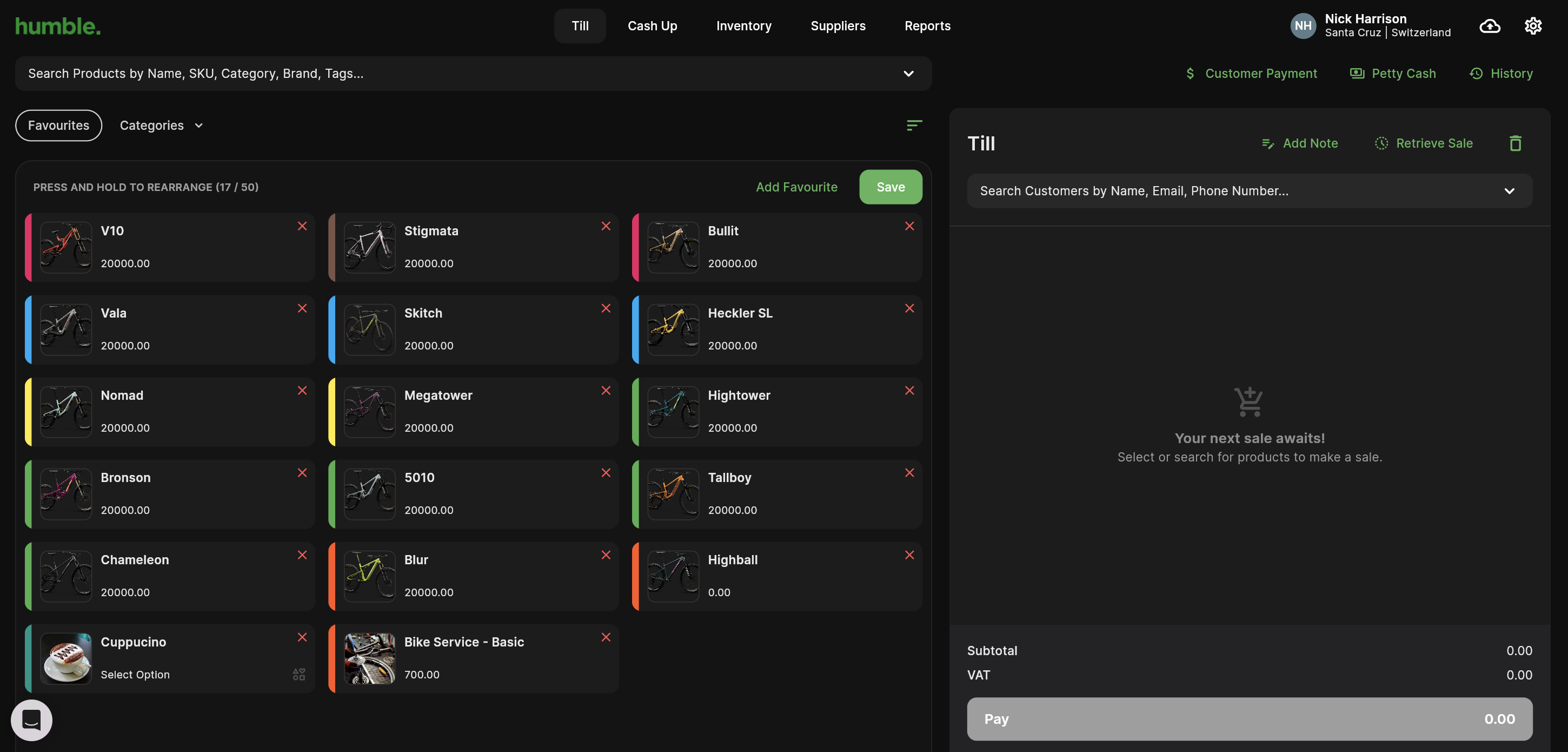Remove Stigmata from favourites

tap(606, 226)
